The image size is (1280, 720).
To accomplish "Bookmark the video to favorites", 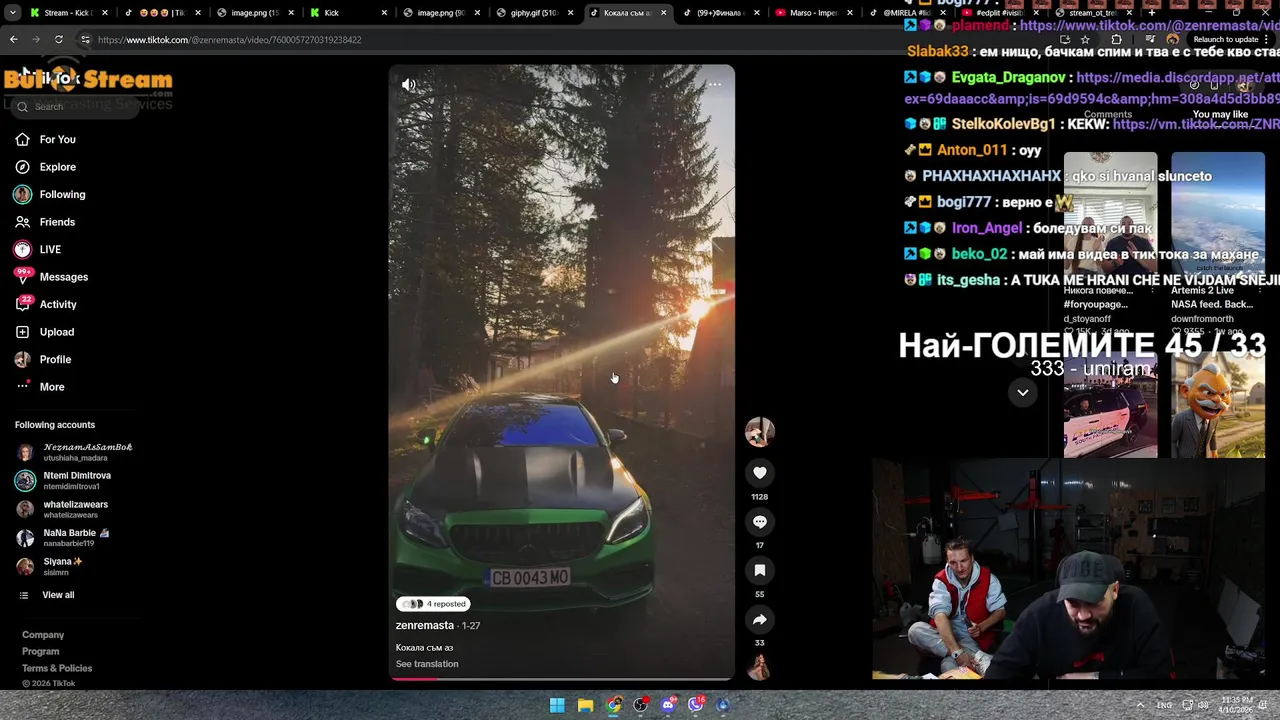I will click(760, 570).
